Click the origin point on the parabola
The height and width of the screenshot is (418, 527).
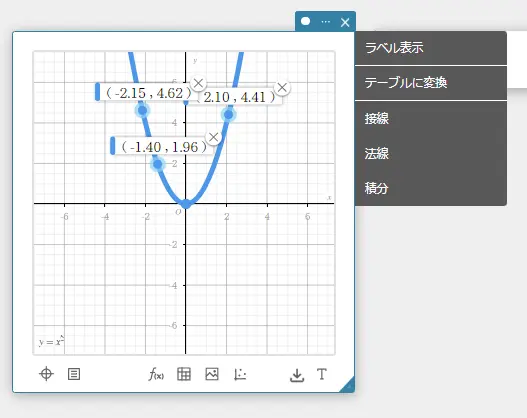[x=186, y=204]
